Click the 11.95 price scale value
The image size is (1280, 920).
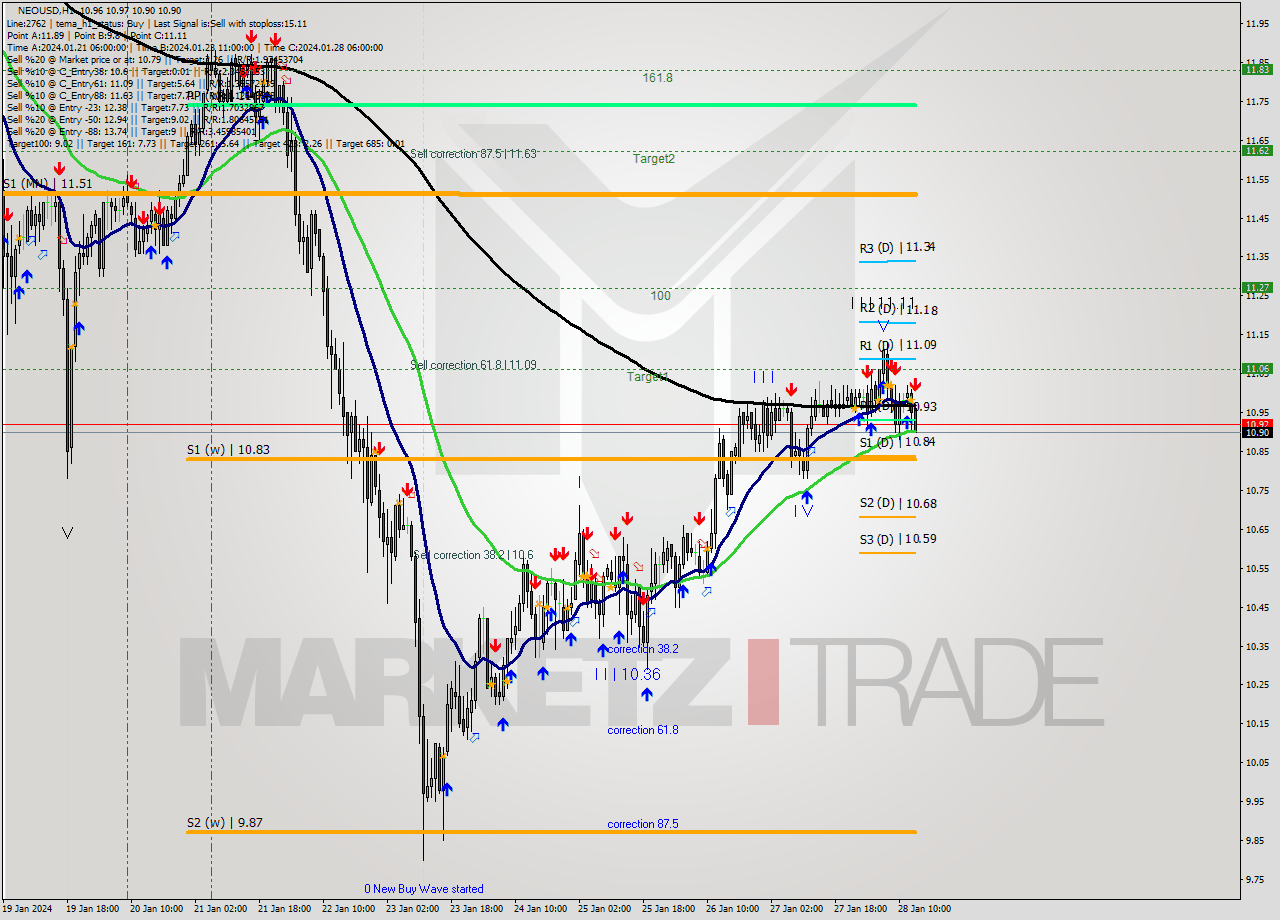[x=1256, y=23]
